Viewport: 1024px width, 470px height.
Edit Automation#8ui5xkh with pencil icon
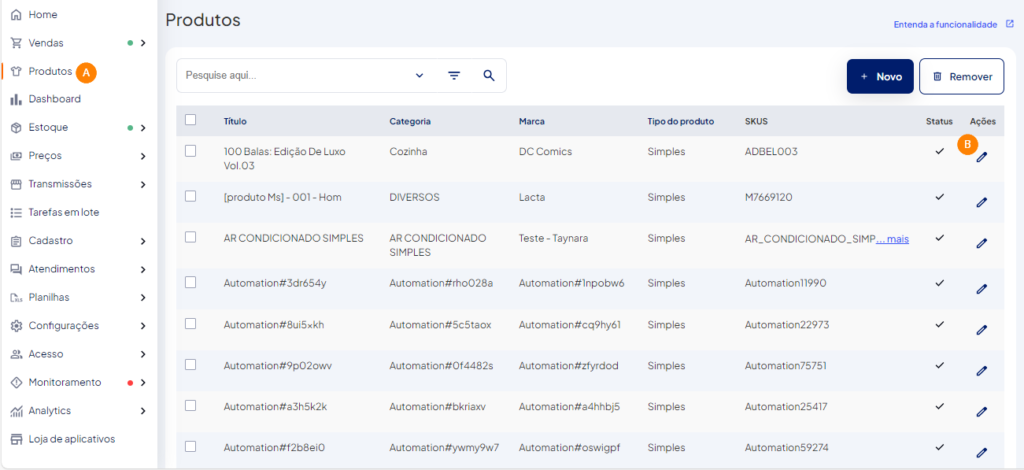point(981,330)
